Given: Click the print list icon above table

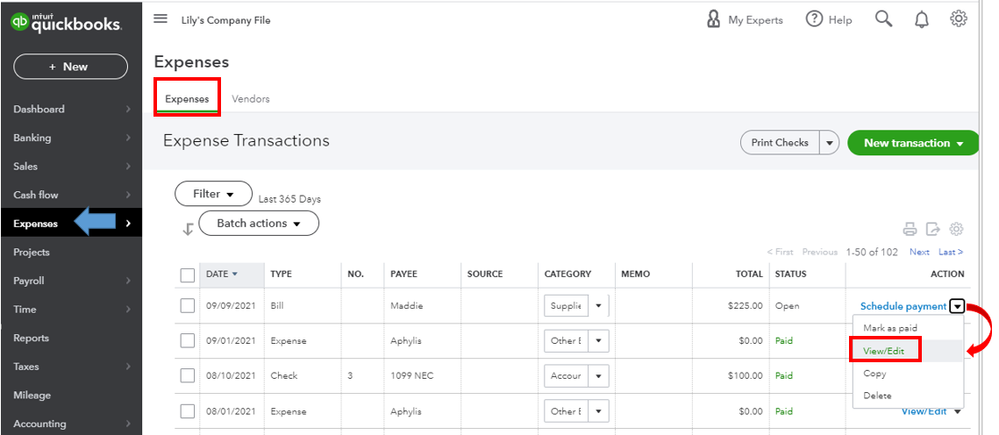Looking at the screenshot, I should click(x=910, y=229).
